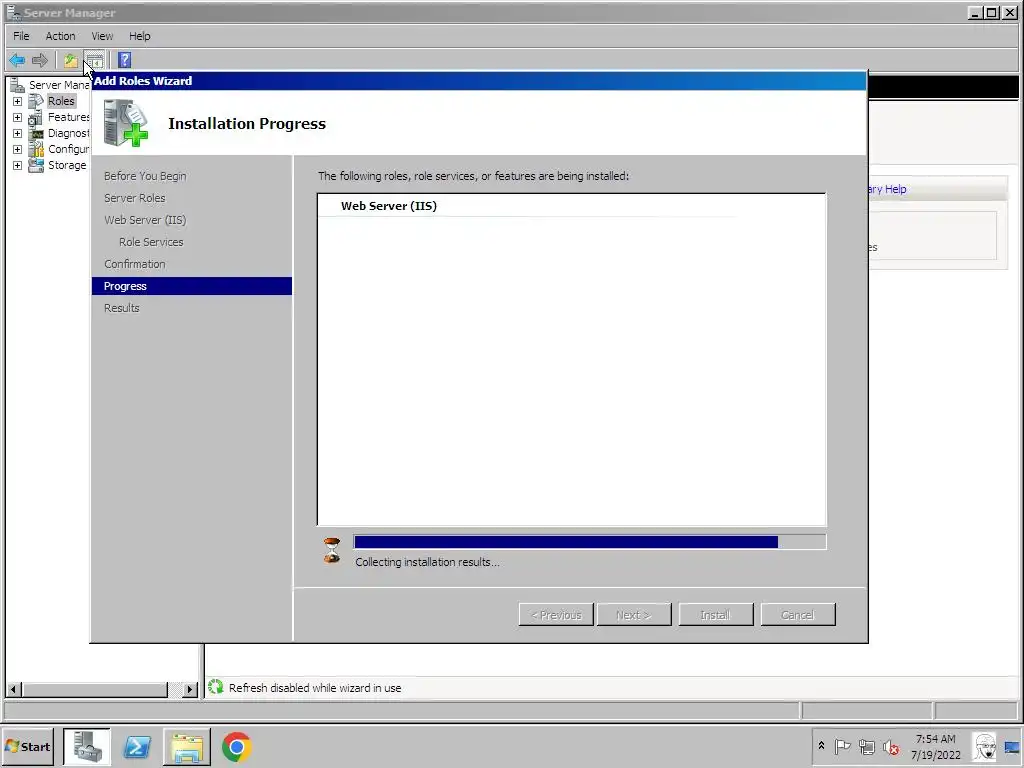Click the Cancel button
This screenshot has width=1024, height=768.
coord(798,615)
